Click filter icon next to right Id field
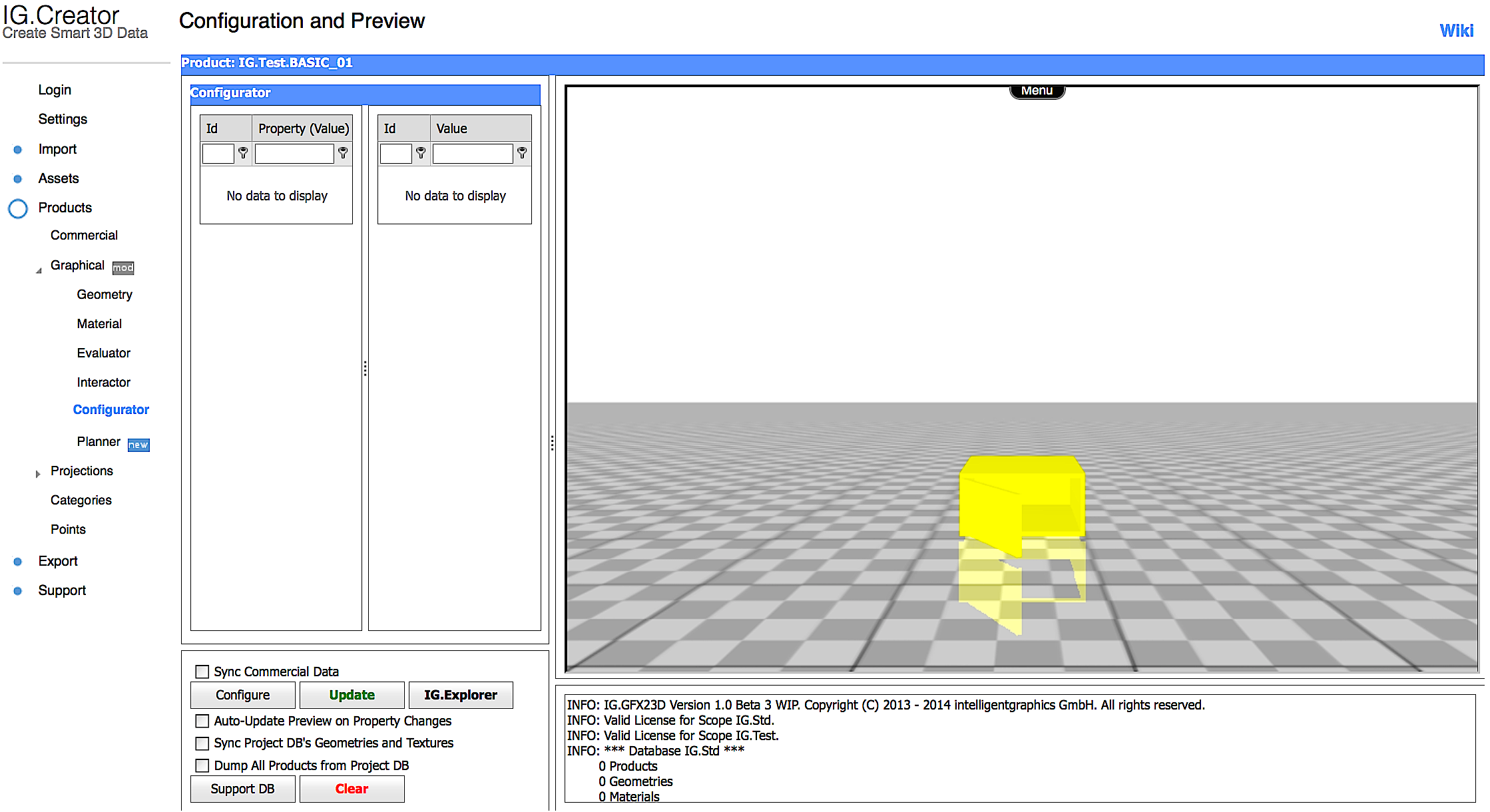This screenshot has width=1490, height=812. [421, 153]
